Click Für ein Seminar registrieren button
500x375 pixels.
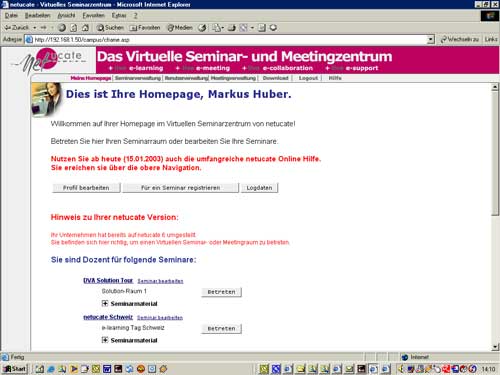click(180, 188)
